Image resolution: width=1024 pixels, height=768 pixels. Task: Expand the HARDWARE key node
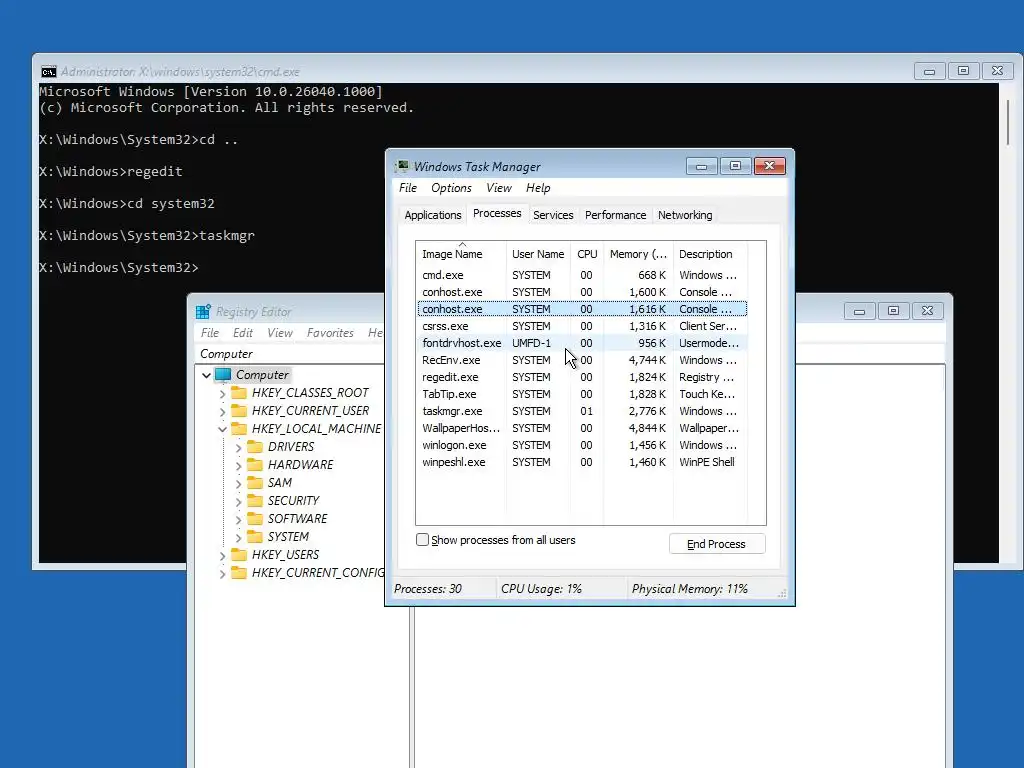238,465
